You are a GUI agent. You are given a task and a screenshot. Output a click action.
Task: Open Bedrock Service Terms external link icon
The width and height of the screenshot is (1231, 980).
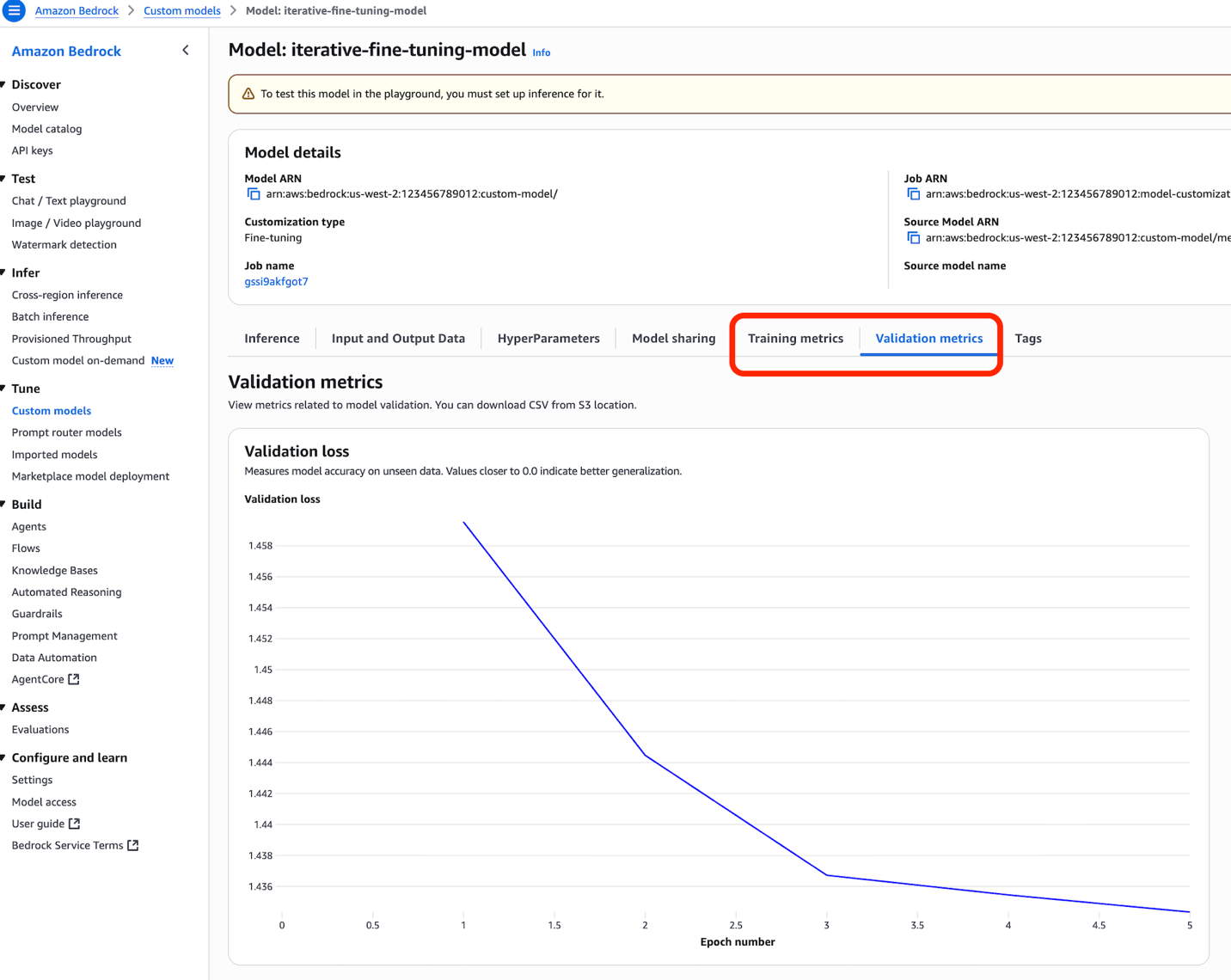(133, 845)
